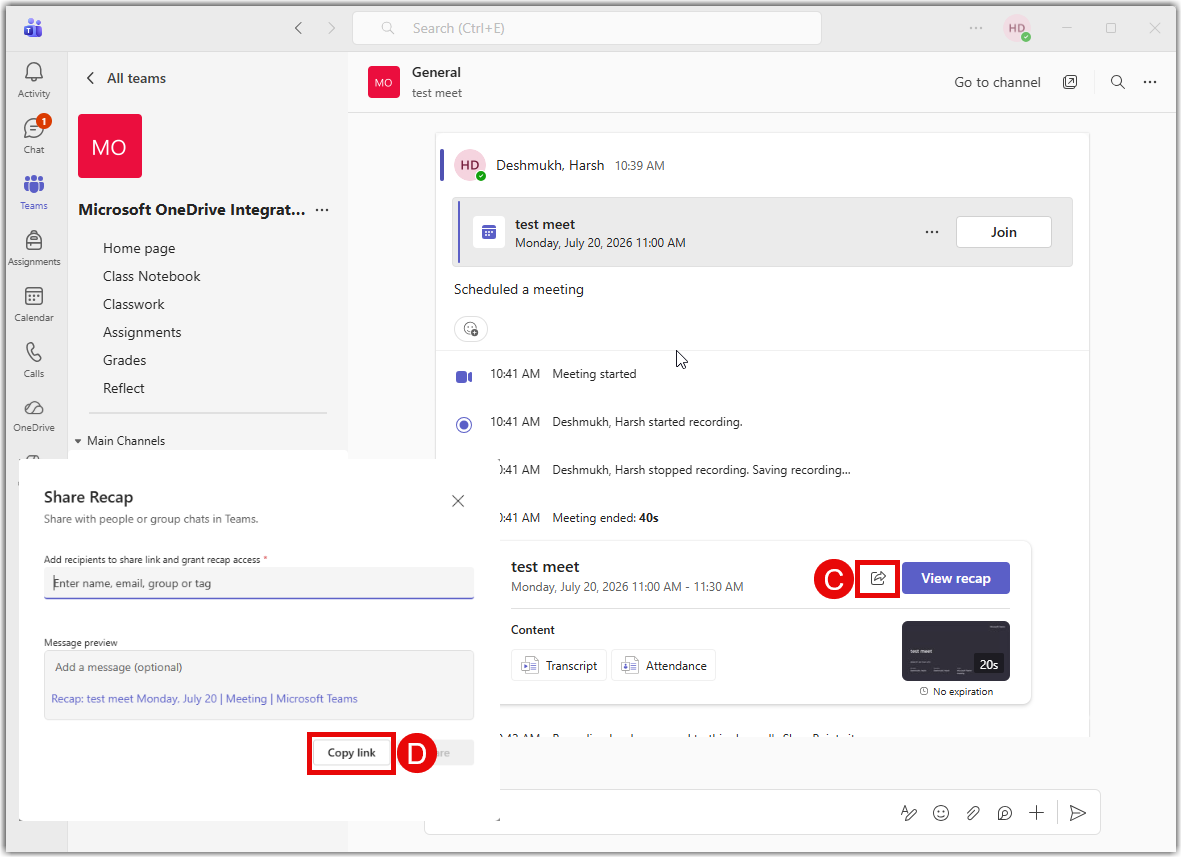This screenshot has width=1182, height=858.
Task: Click the share recap icon beside View recap
Action: 877,578
